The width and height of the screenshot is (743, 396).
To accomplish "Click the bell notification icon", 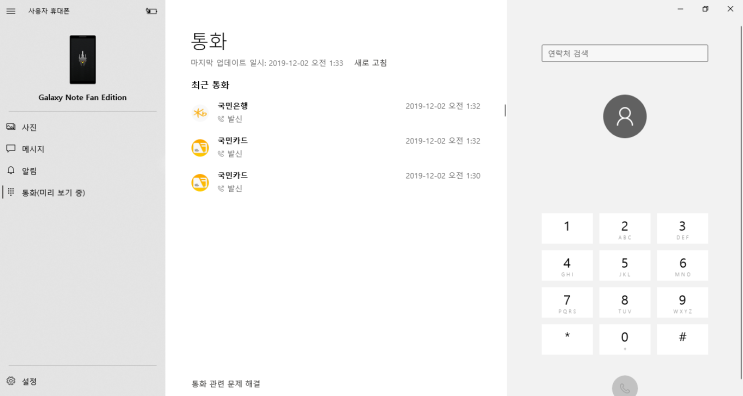I will coord(11,170).
